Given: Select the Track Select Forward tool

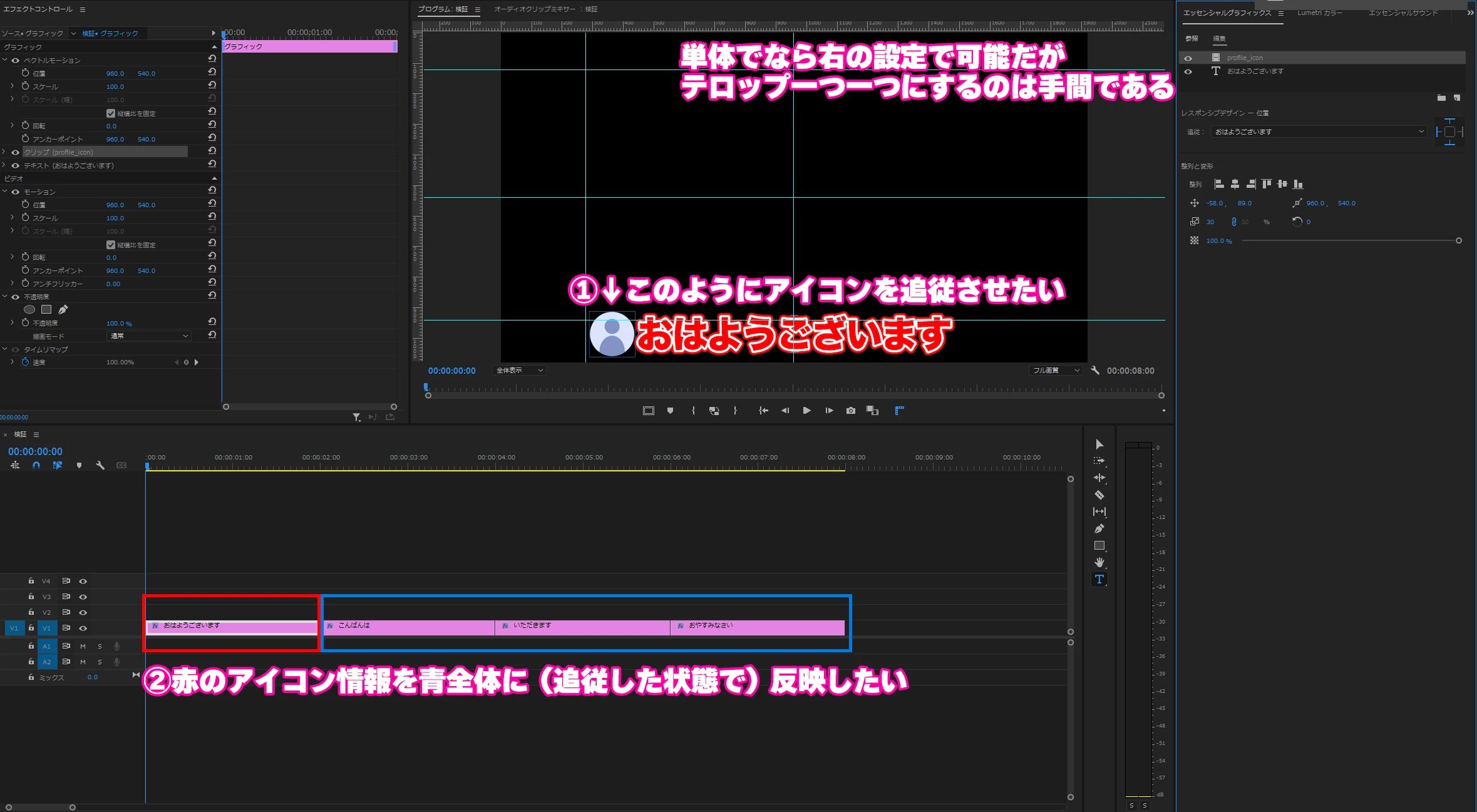Looking at the screenshot, I should [1099, 461].
